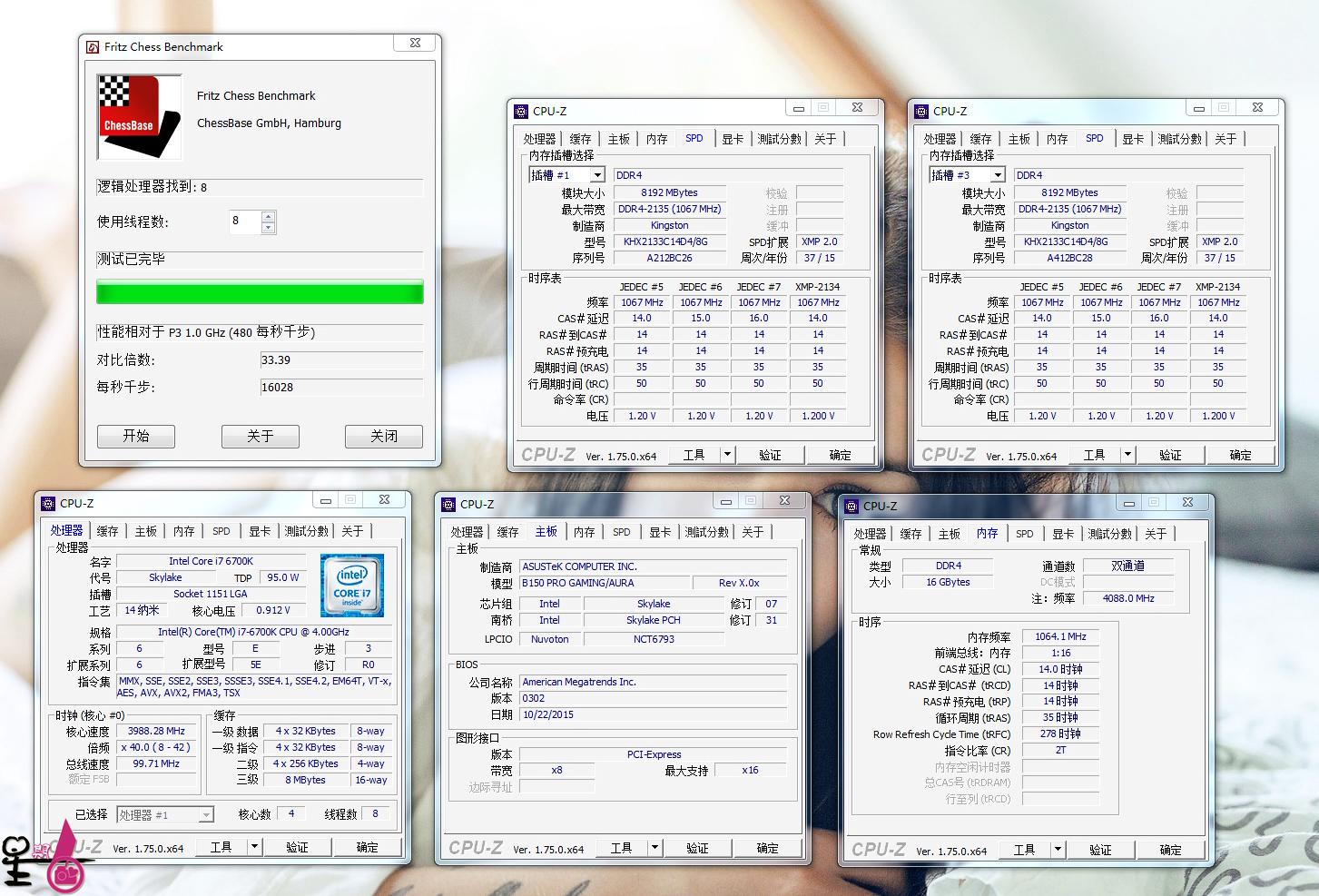Click the Fritz Chess Benchmark title bar icon

[93, 47]
